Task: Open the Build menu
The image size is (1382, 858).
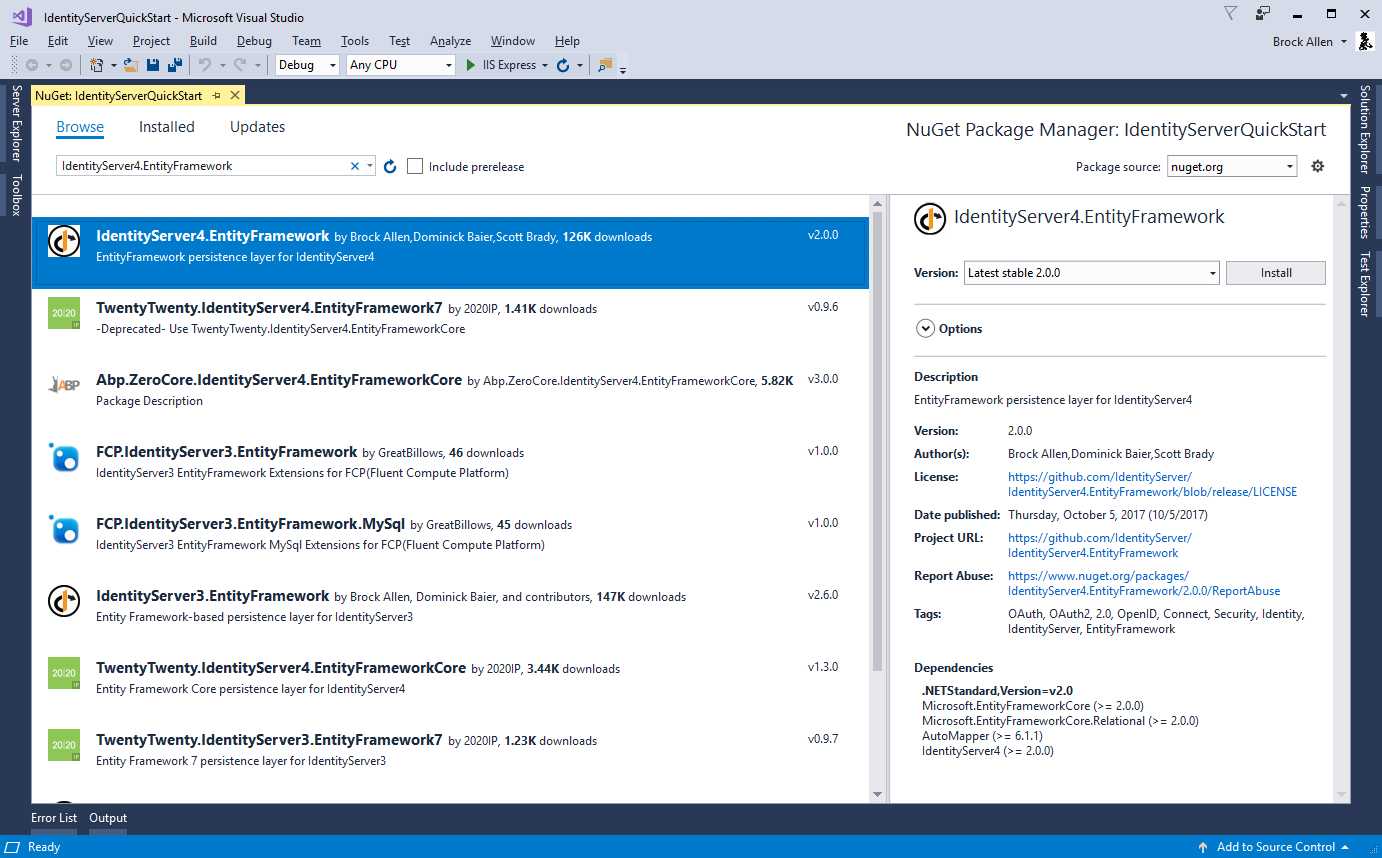Action: pyautogui.click(x=203, y=41)
